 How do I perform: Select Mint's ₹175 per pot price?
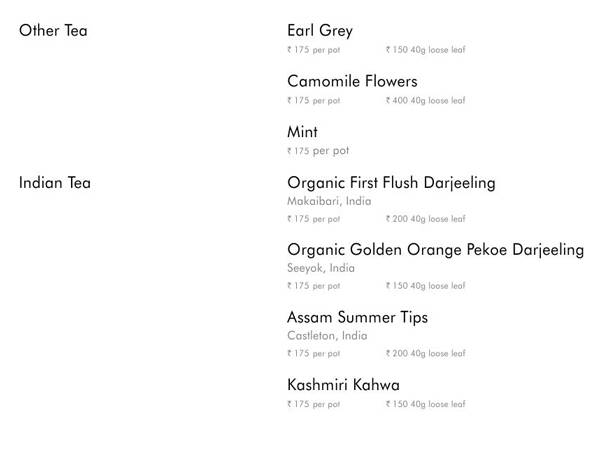318,151
